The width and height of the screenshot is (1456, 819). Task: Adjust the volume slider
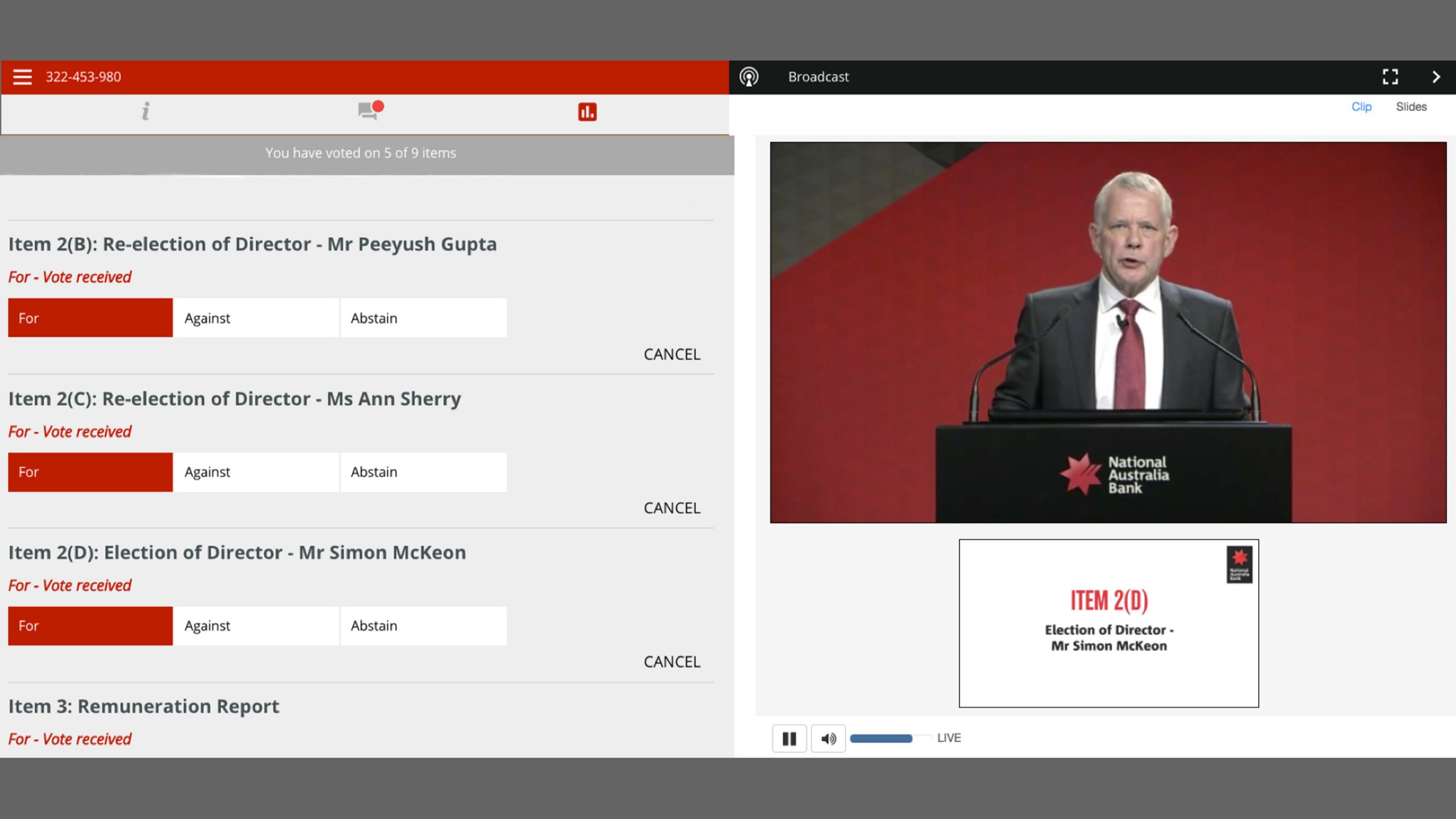pyautogui.click(x=890, y=738)
